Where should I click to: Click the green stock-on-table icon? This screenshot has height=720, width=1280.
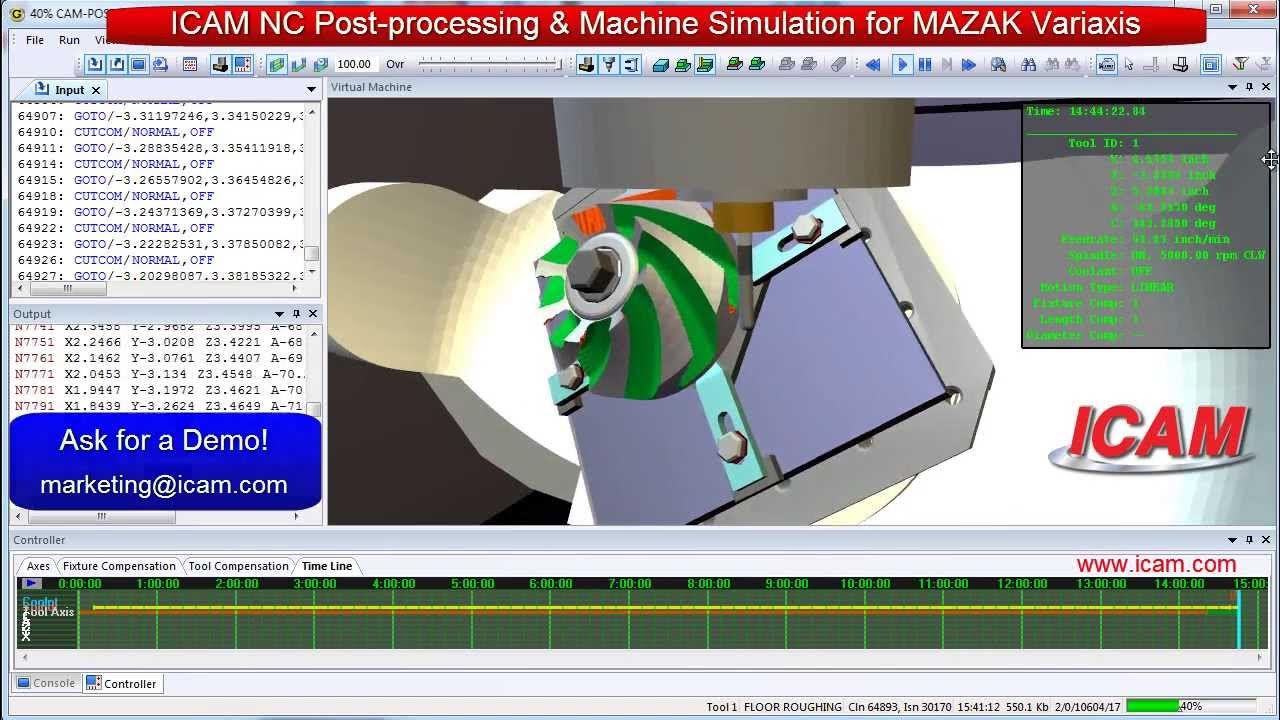point(683,65)
